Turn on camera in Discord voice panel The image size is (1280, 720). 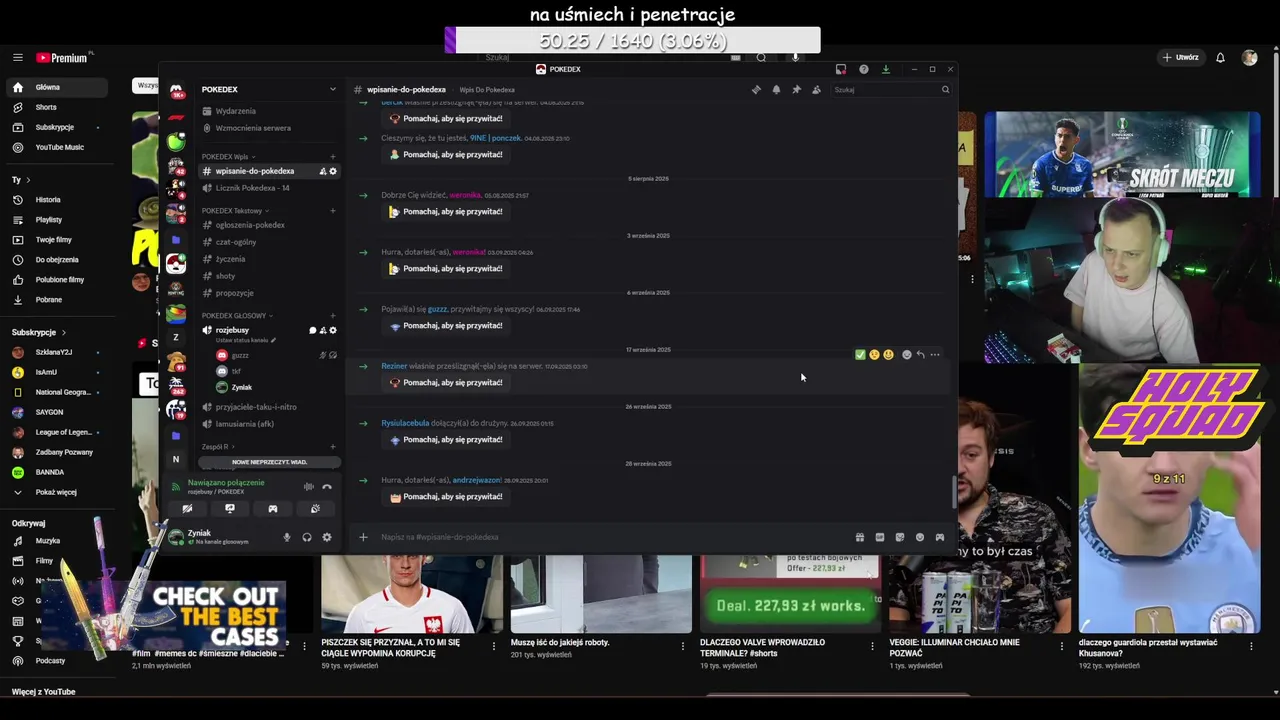pos(187,509)
